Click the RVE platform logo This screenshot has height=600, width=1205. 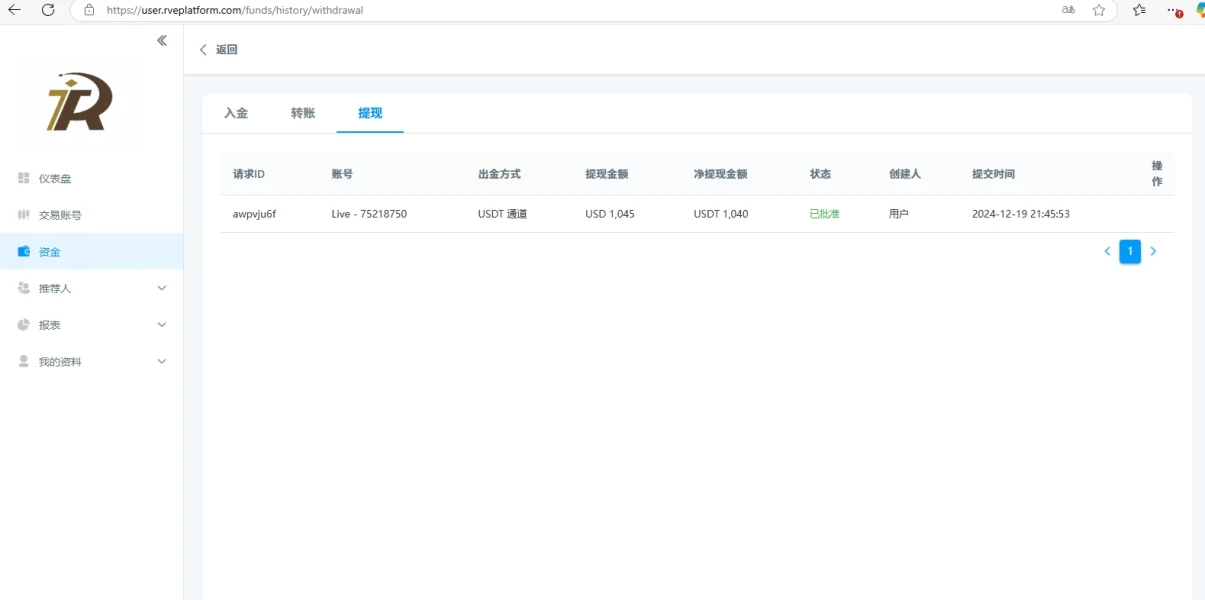80,102
